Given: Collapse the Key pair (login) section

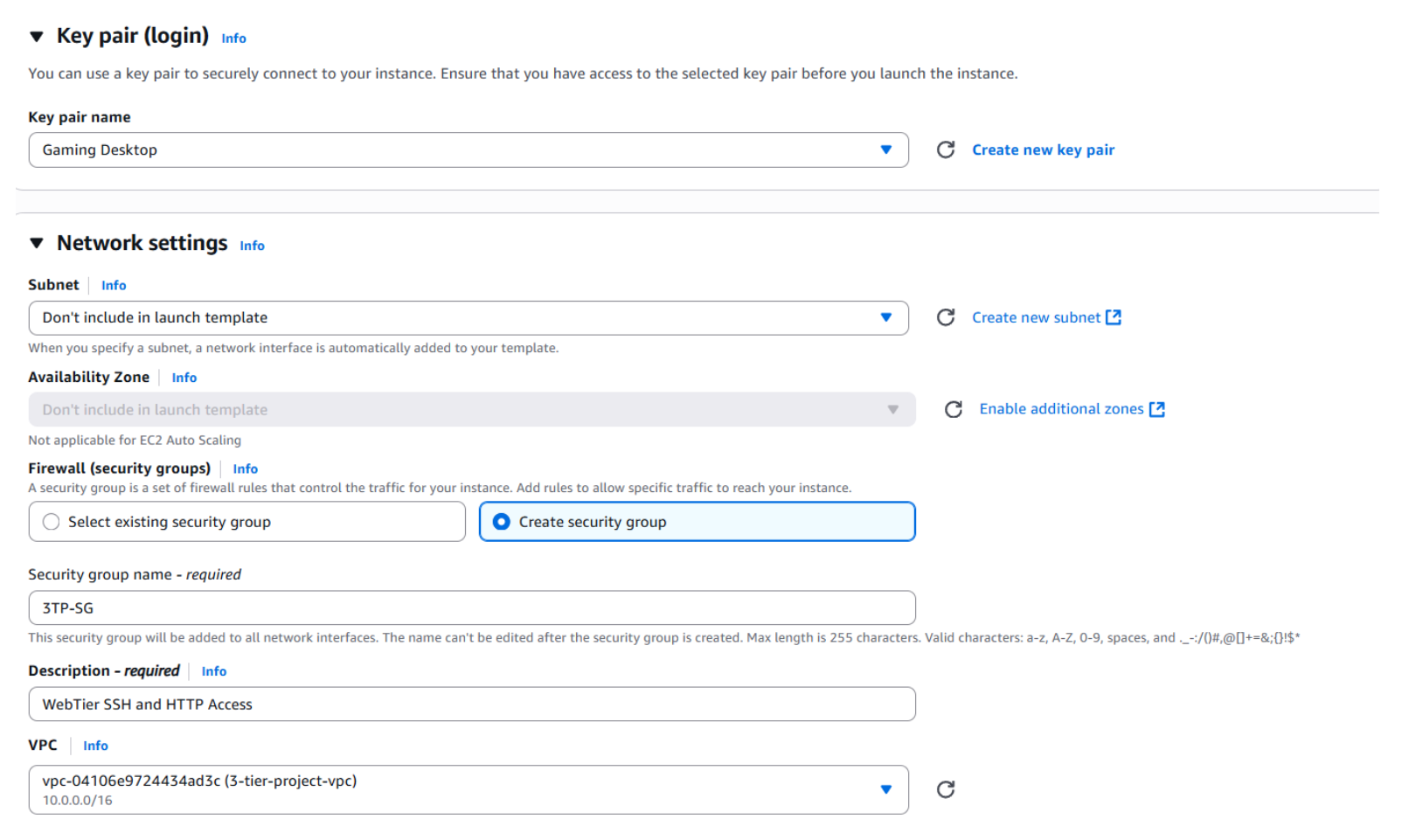Looking at the screenshot, I should [37, 37].
